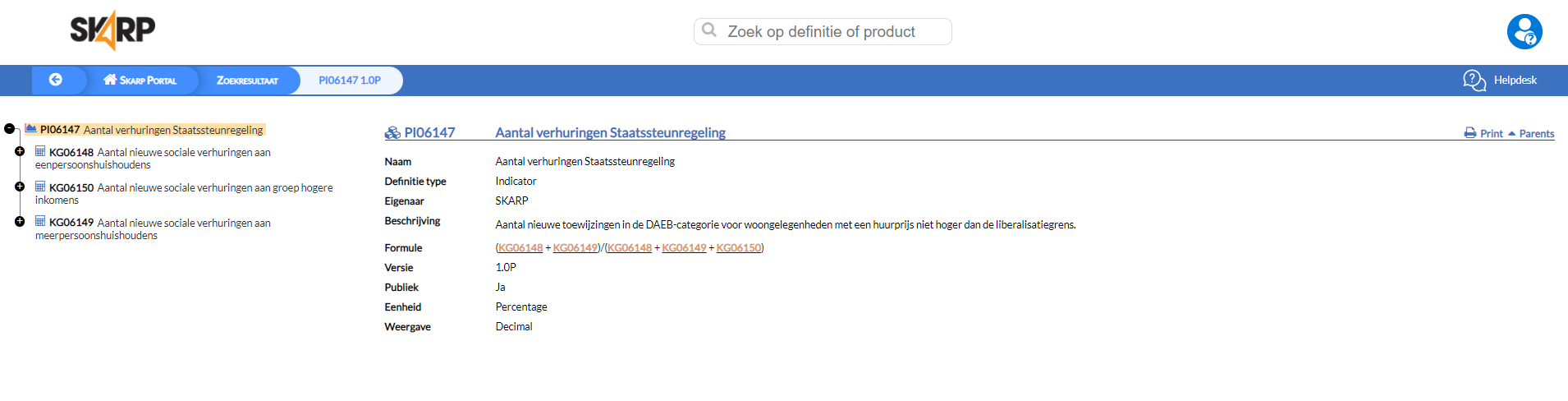Open the KG06150 link in the formula
The width and height of the screenshot is (1568, 401).
[x=738, y=248]
